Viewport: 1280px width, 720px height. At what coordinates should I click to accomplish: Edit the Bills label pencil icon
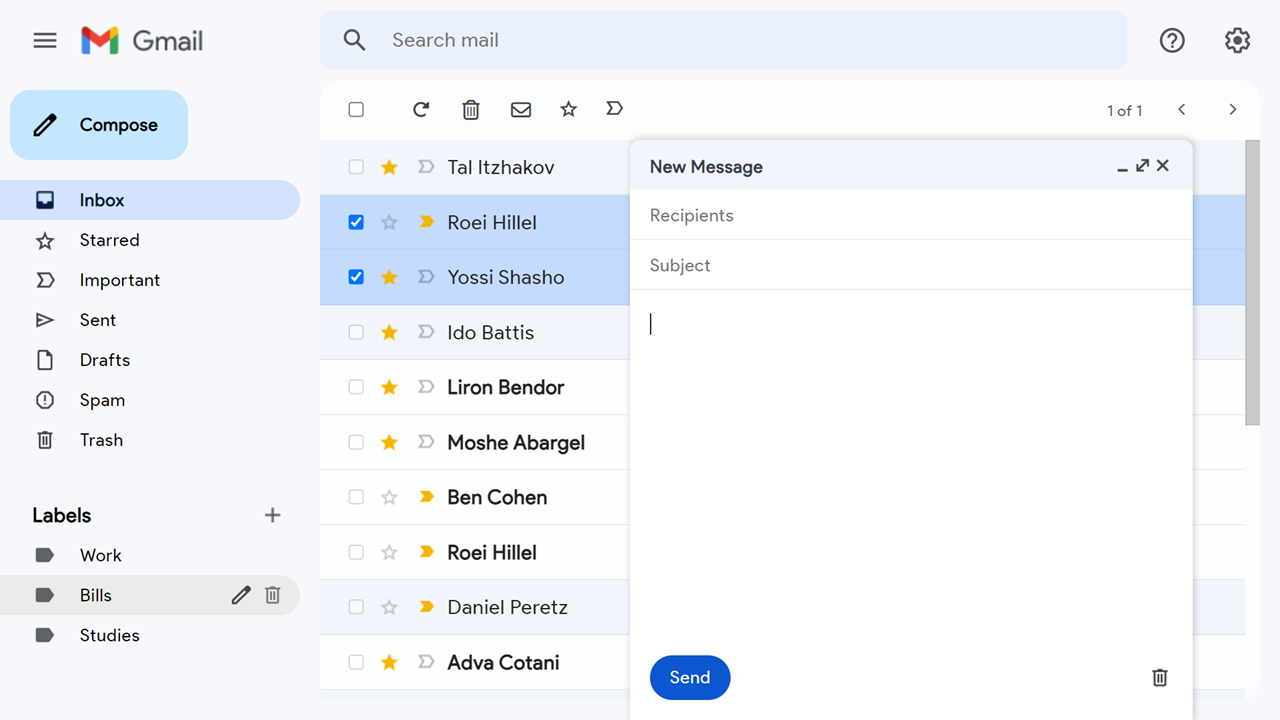pos(241,595)
